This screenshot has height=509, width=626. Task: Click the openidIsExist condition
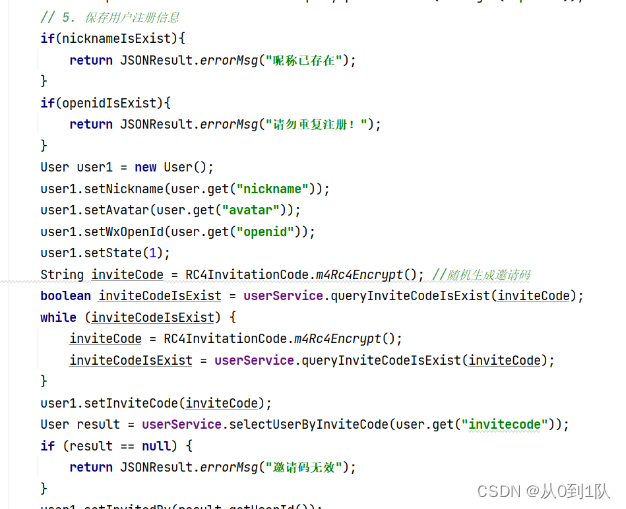coord(109,103)
